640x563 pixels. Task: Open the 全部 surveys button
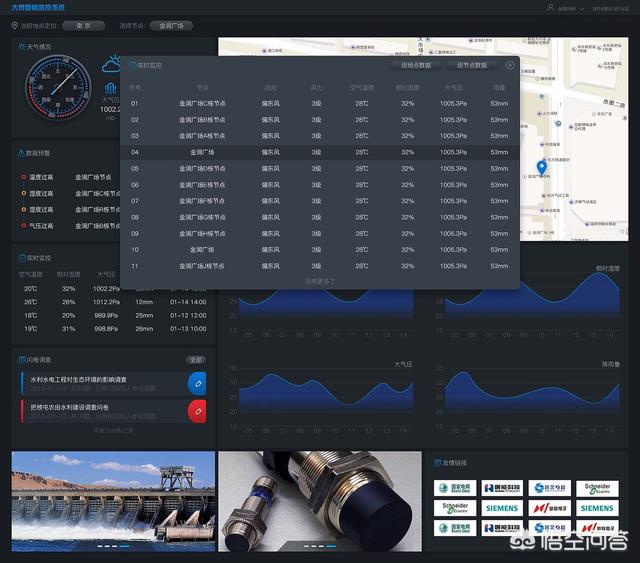pos(196,359)
